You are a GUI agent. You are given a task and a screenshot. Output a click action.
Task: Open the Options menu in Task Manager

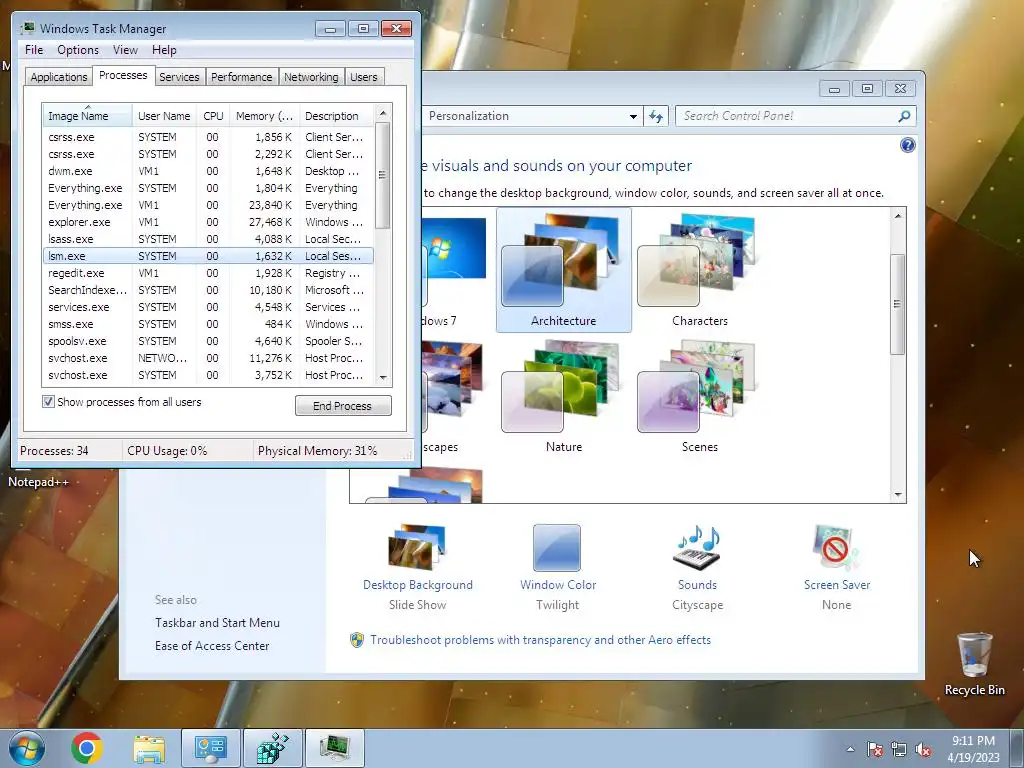click(78, 50)
